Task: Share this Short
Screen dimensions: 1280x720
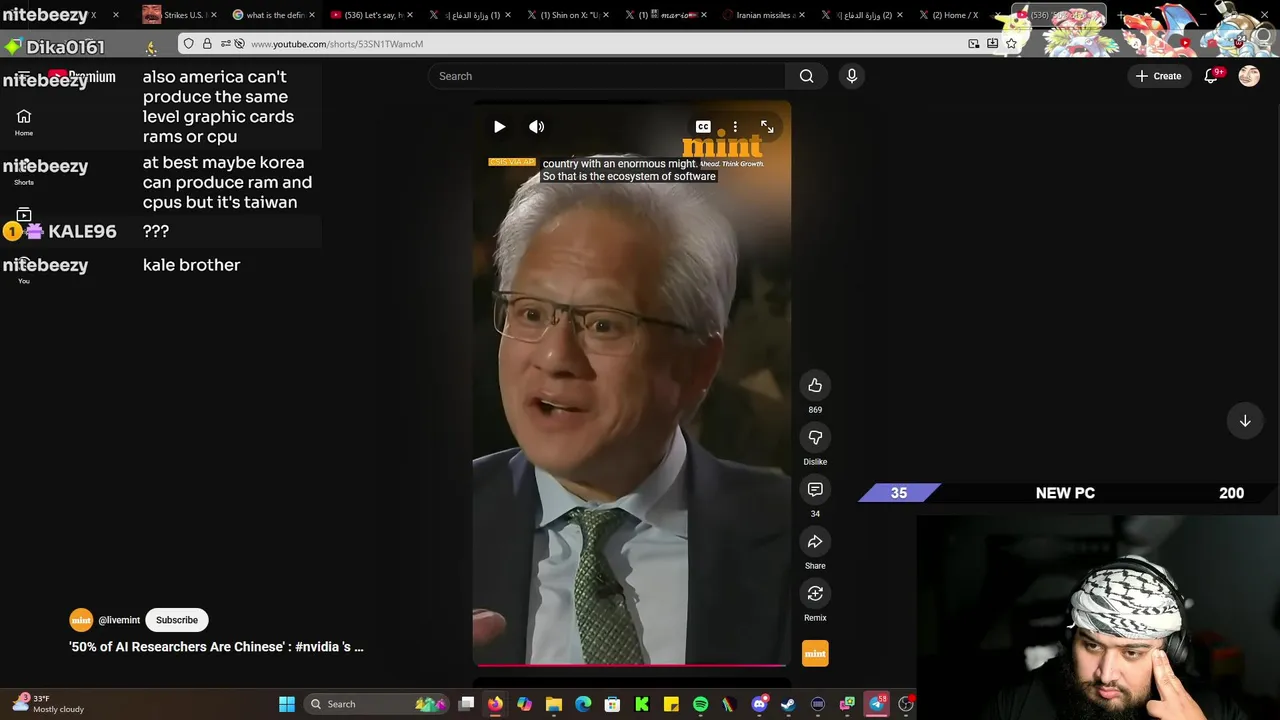Action: [815, 542]
